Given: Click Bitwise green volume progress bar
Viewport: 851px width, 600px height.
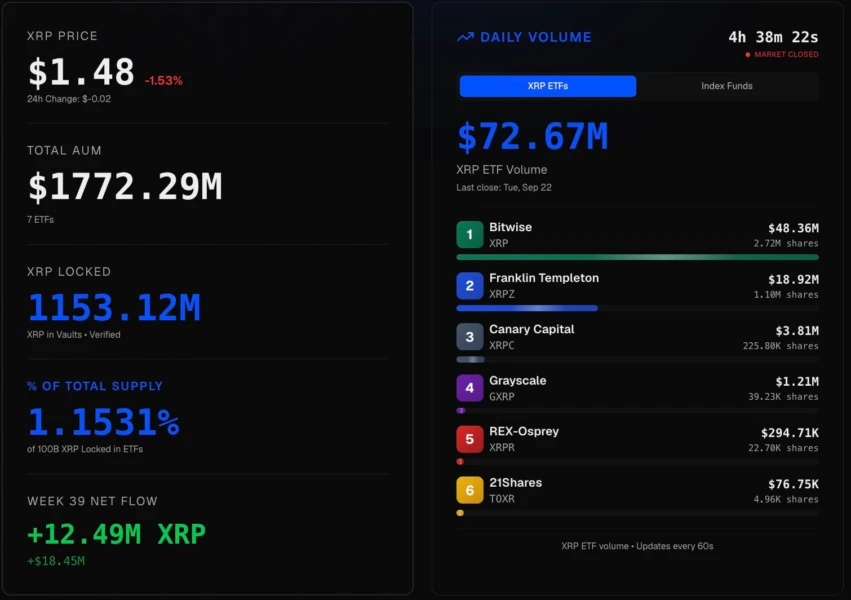Looking at the screenshot, I should 637,257.
